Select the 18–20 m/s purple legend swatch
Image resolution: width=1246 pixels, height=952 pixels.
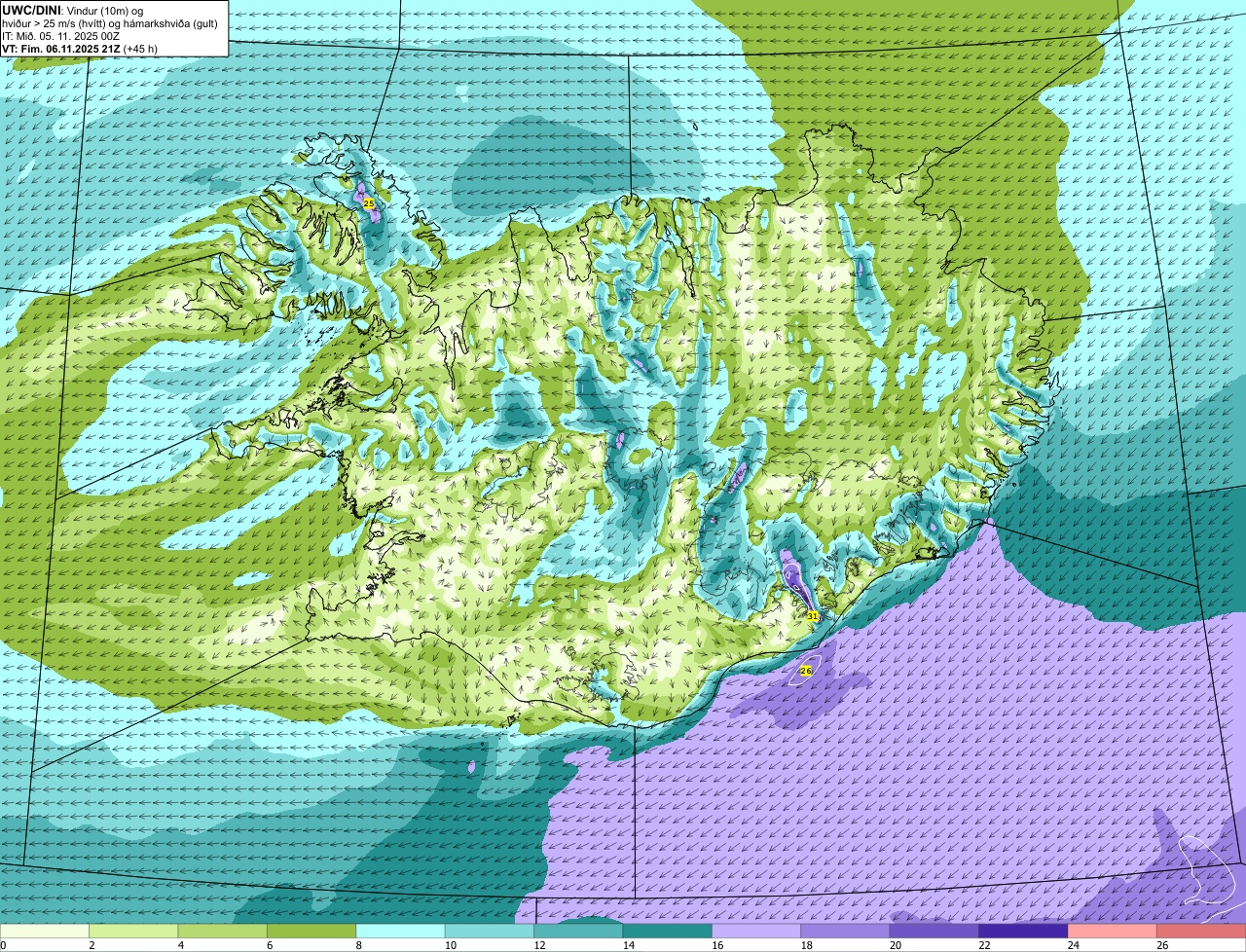846,932
